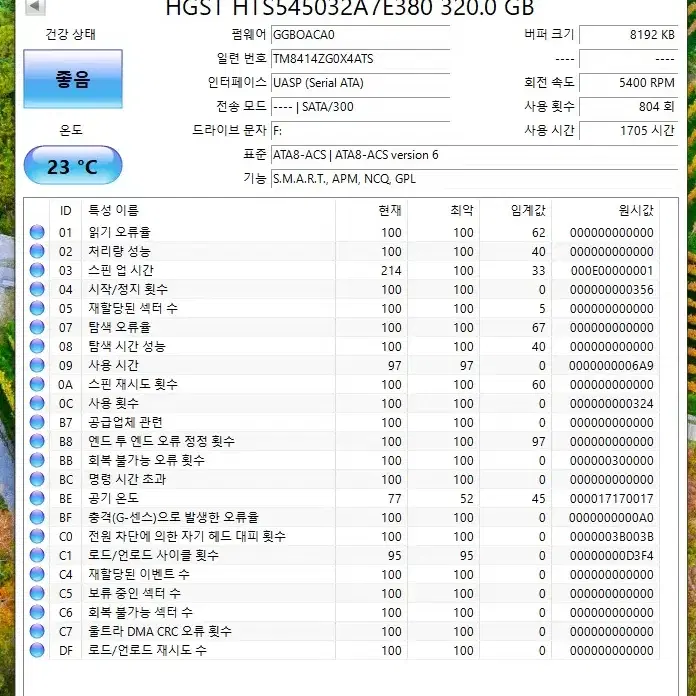Click the status orb for 01 읽기 오류율
This screenshot has height=696, width=696.
(x=37, y=232)
